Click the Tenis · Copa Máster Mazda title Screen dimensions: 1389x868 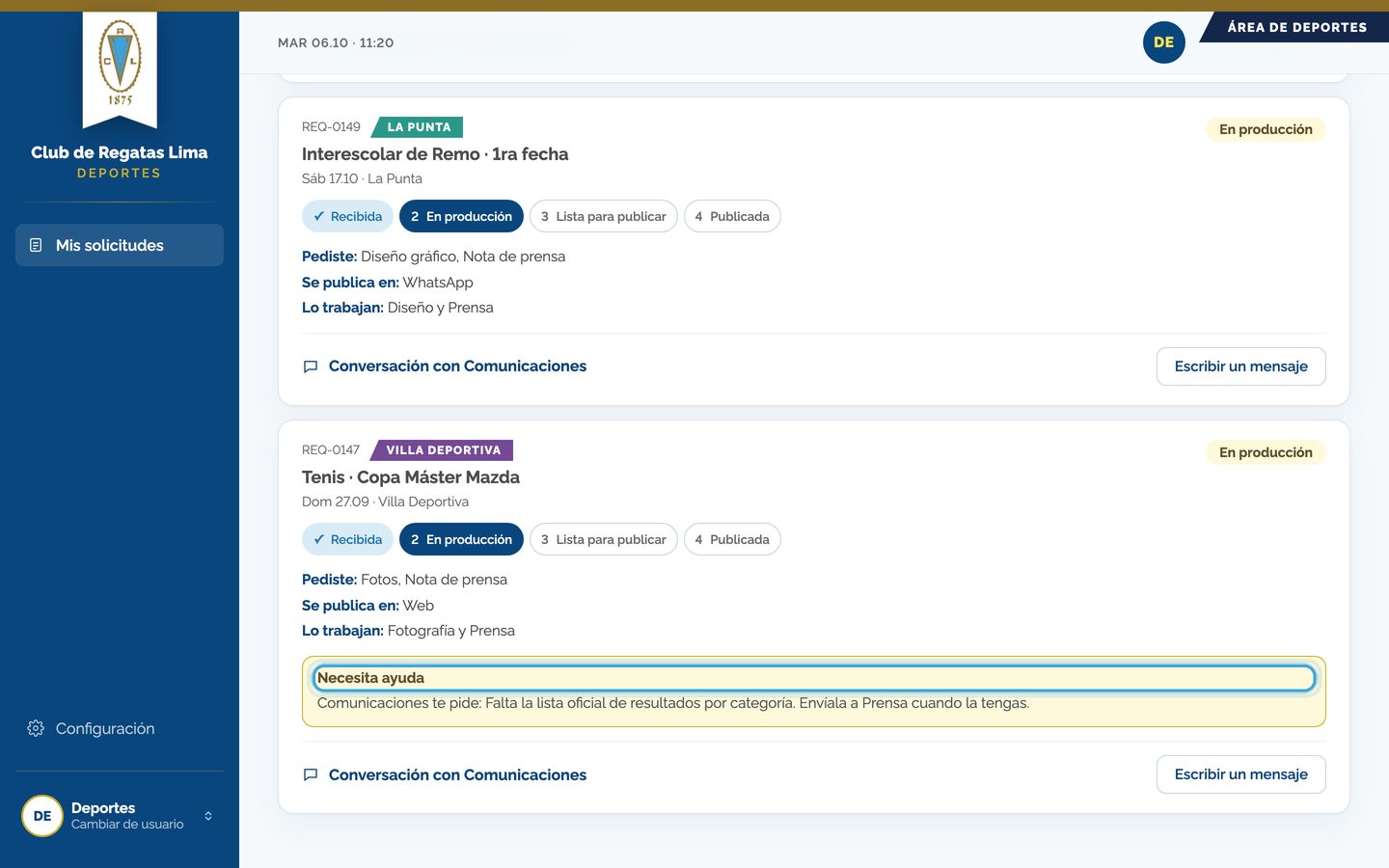(411, 477)
